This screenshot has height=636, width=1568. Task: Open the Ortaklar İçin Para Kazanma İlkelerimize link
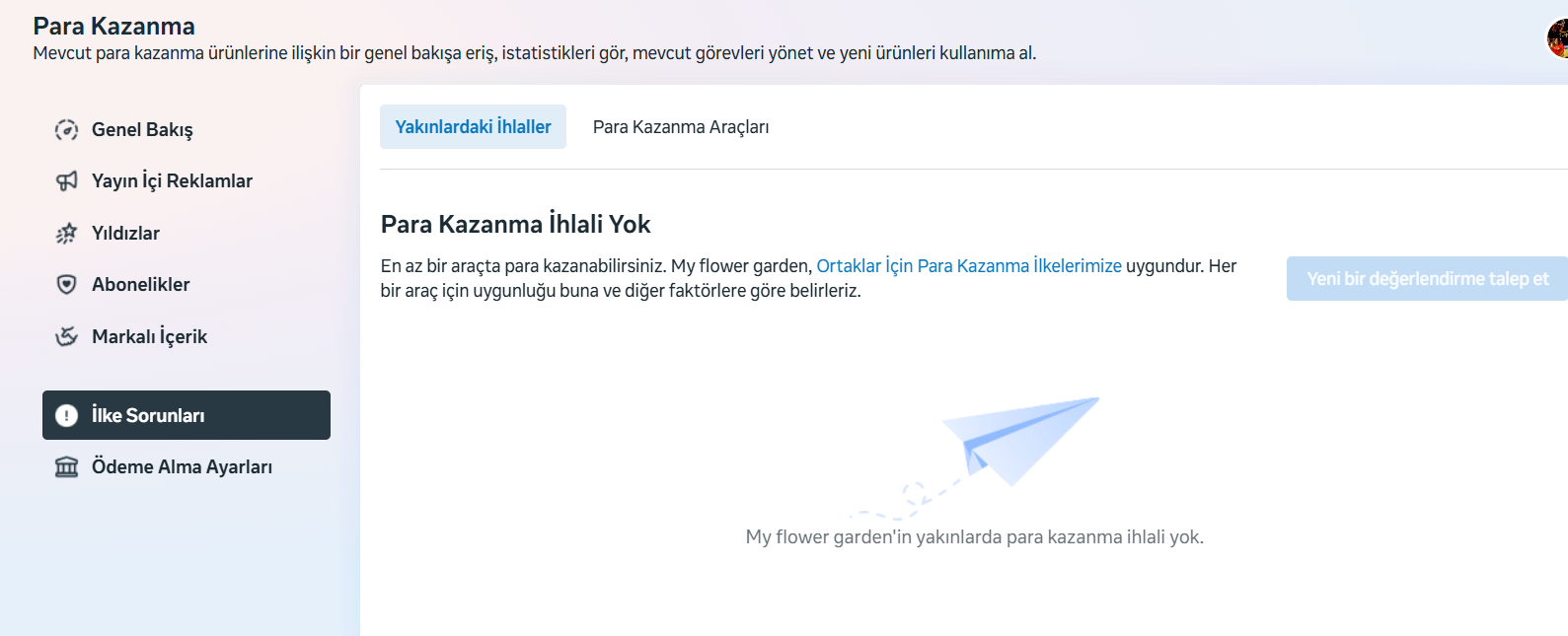tap(969, 266)
